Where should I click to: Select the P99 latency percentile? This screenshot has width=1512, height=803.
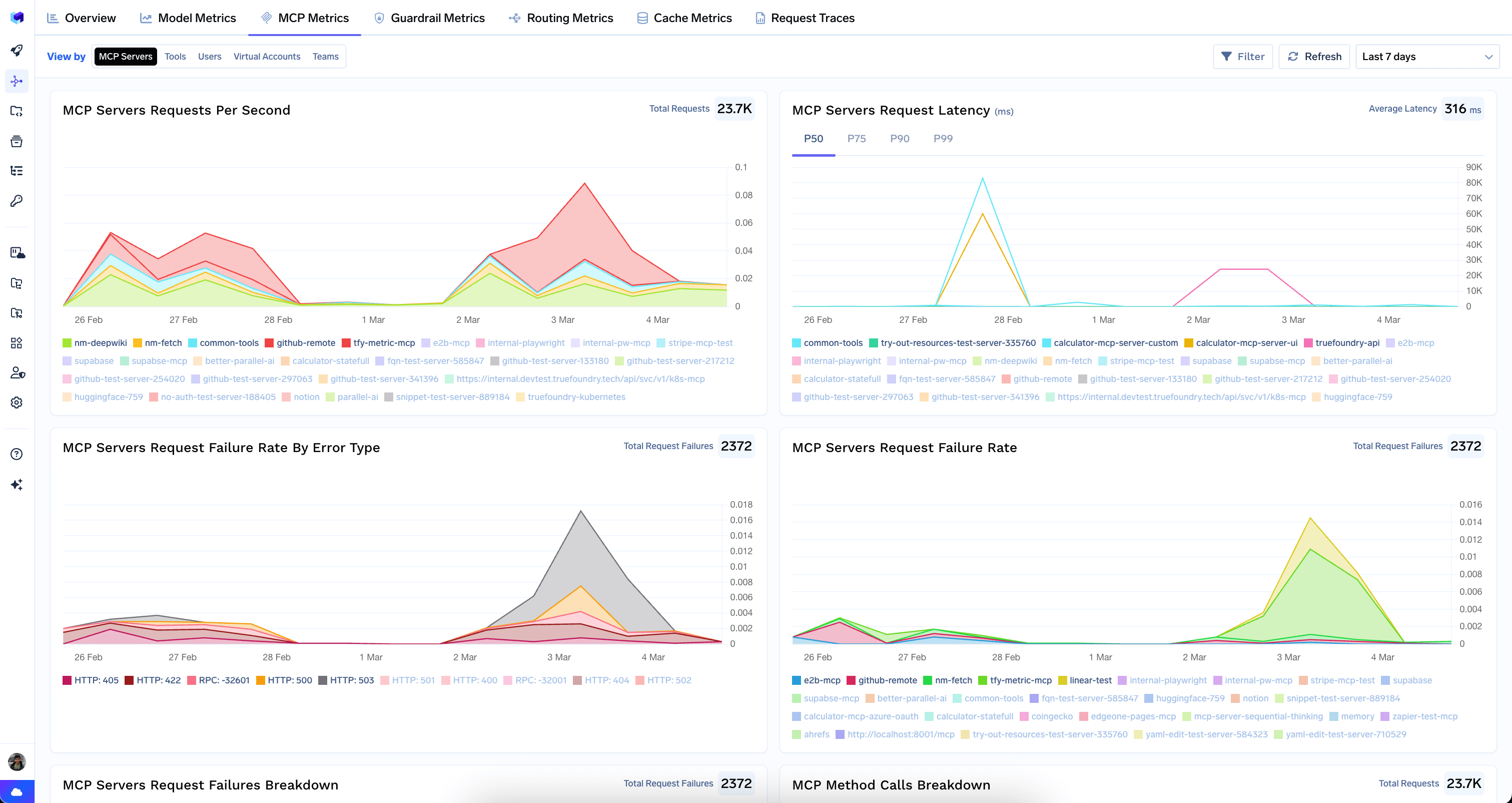pyautogui.click(x=943, y=139)
